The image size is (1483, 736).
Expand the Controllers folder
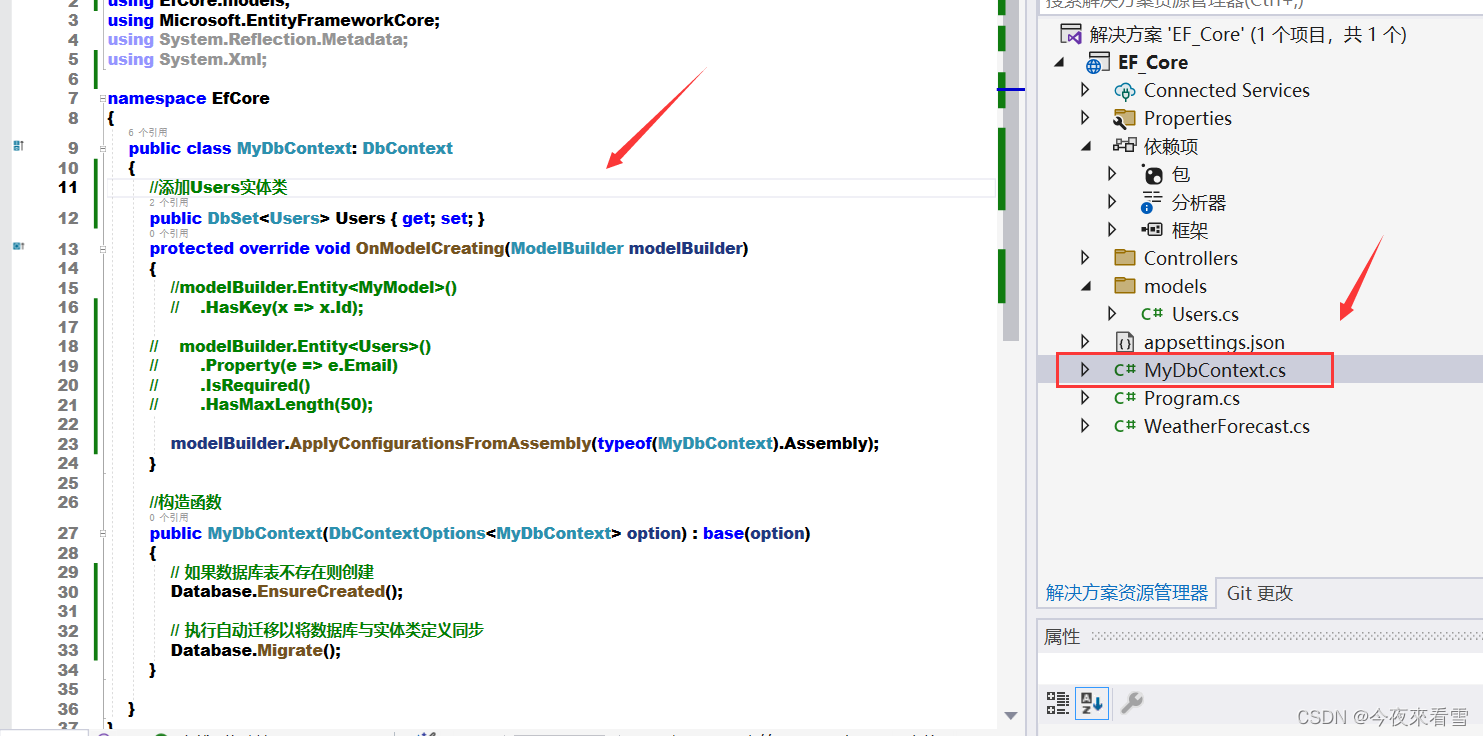(x=1085, y=257)
